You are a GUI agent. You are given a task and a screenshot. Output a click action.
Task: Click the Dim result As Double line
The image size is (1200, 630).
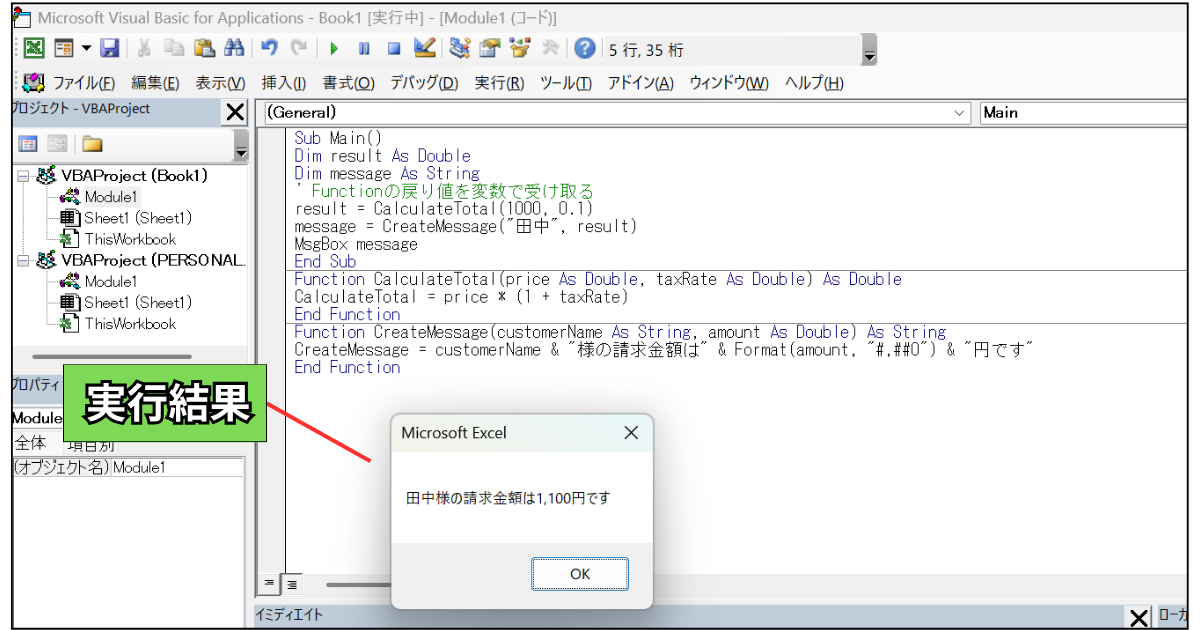pos(382,156)
